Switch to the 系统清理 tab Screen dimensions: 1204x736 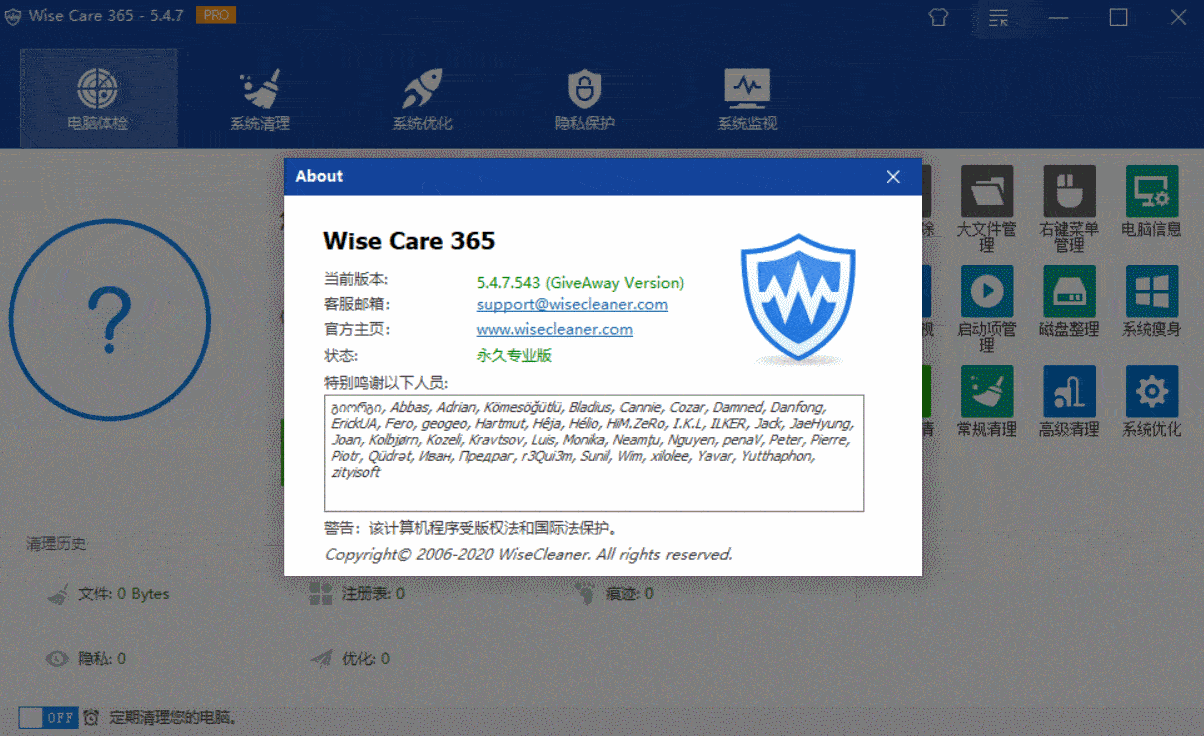(x=260, y=98)
